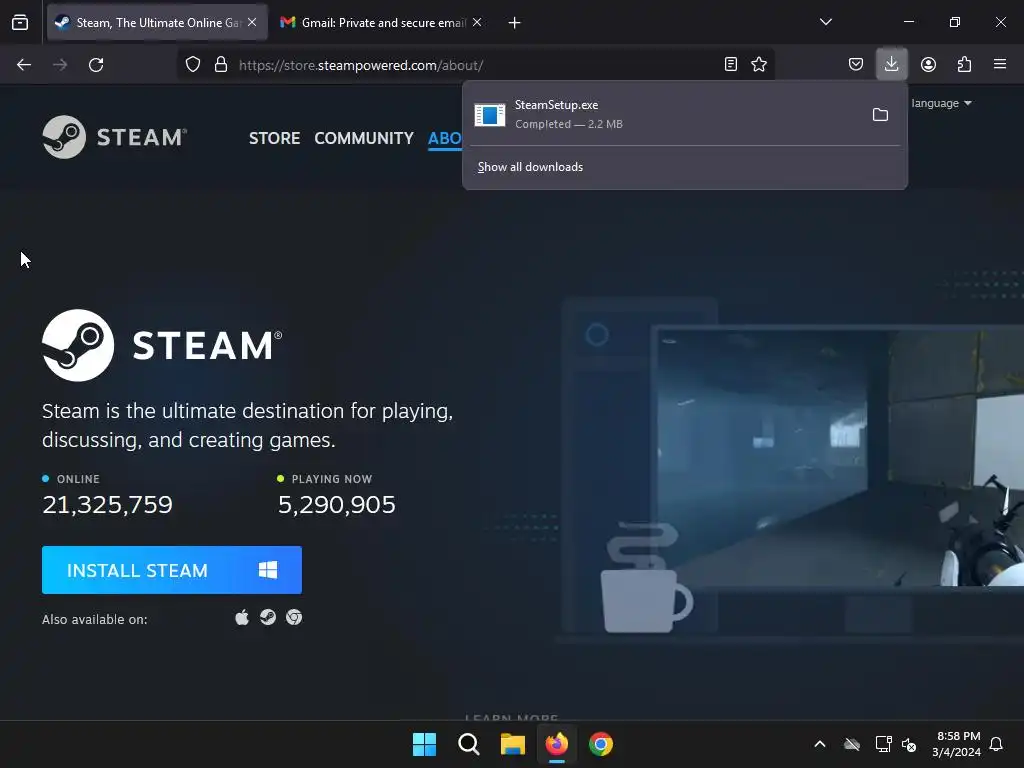Close the Steam tab
The image size is (1024, 768).
(252, 22)
